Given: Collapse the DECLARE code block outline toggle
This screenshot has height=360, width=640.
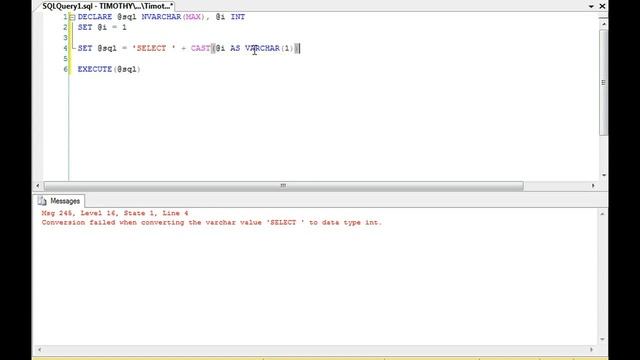Looking at the screenshot, I should [x=72, y=17].
